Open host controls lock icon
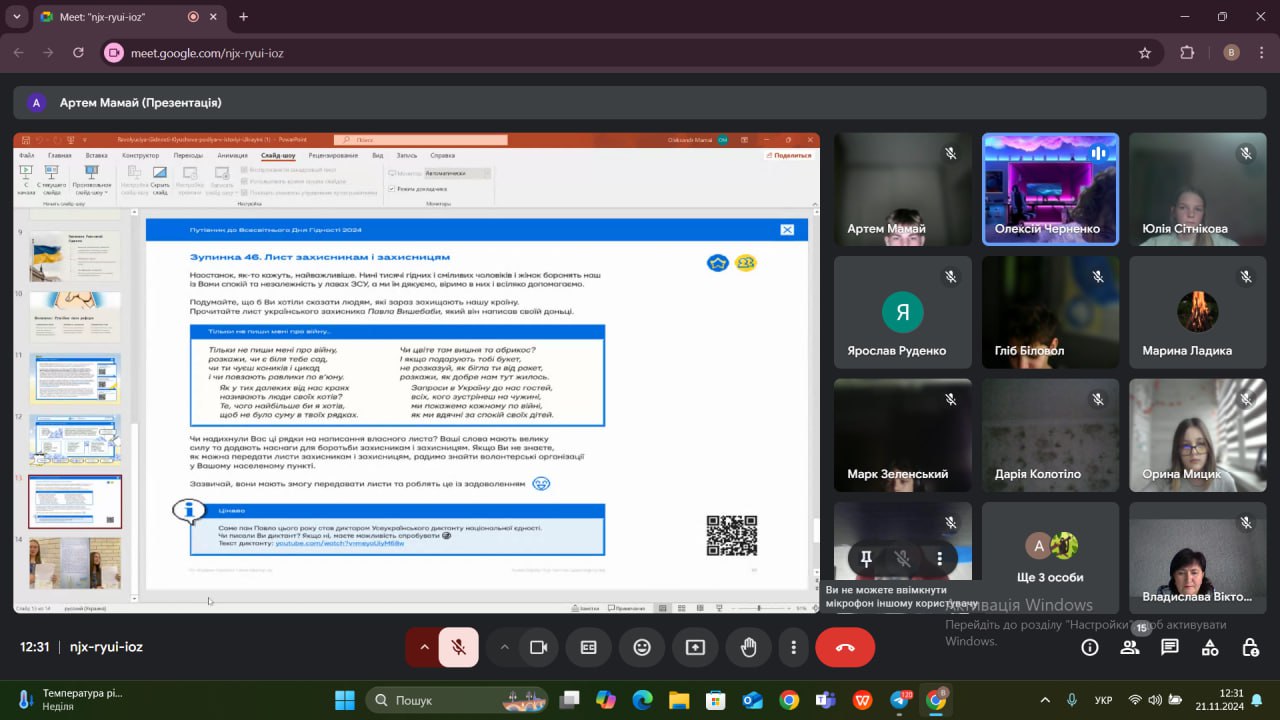Screen dimensions: 1280x720 [x=1250, y=648]
